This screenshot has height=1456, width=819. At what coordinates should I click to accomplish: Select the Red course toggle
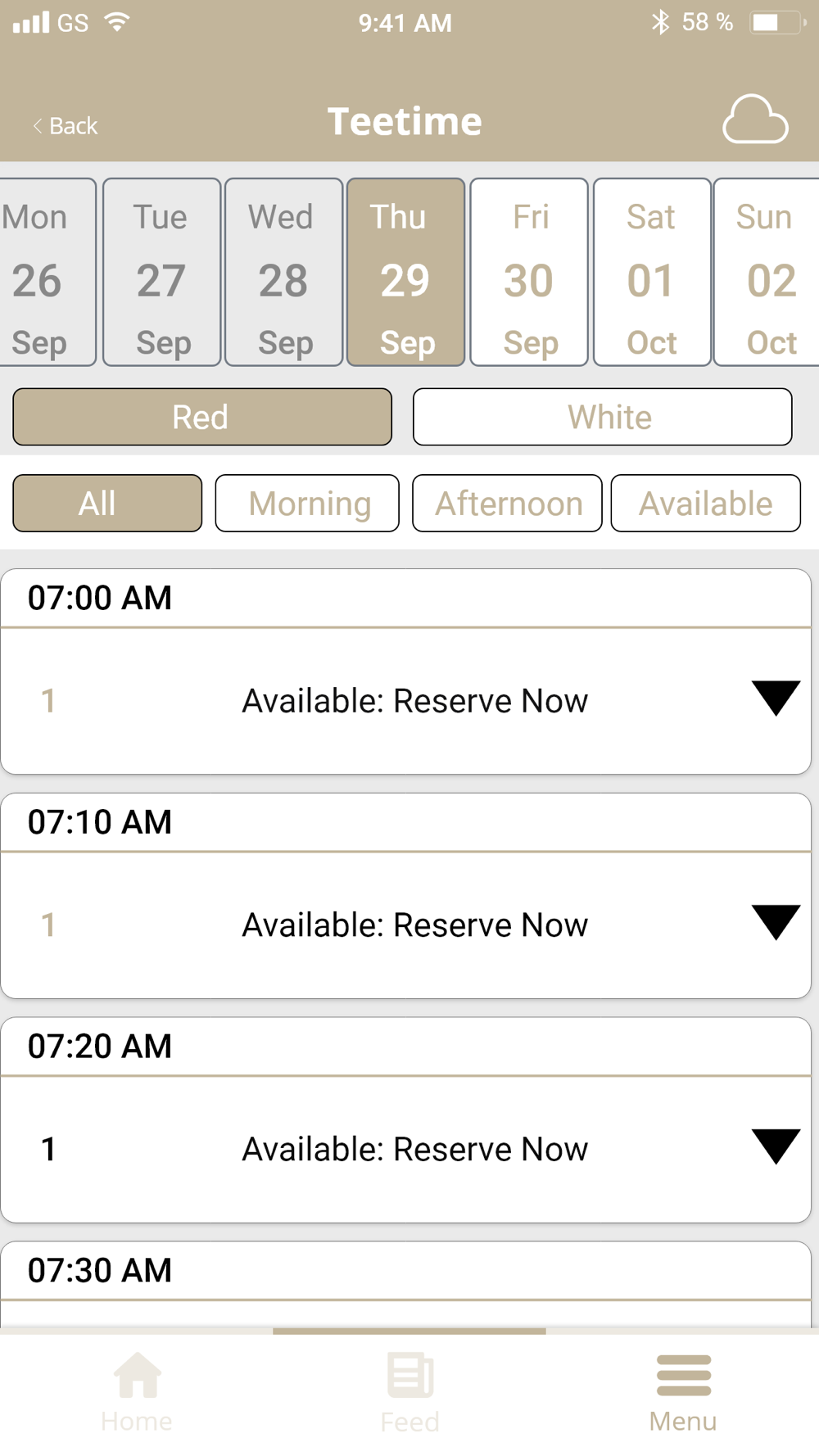(x=202, y=417)
